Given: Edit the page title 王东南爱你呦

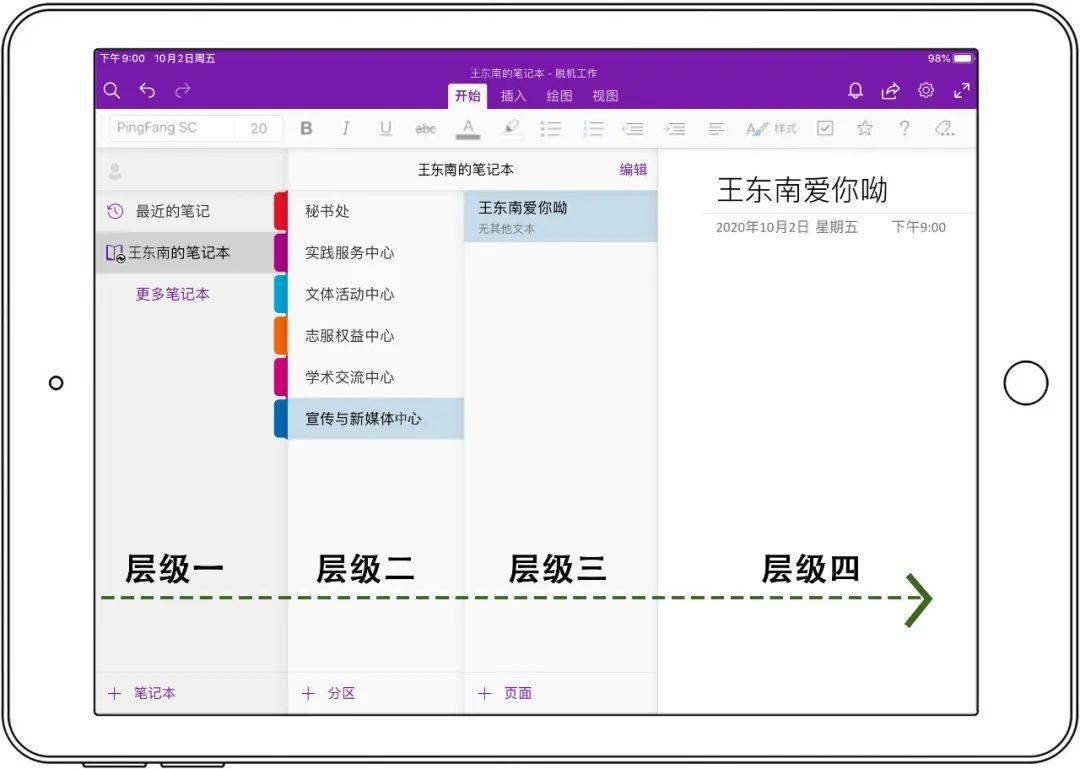Looking at the screenshot, I should [x=802, y=190].
